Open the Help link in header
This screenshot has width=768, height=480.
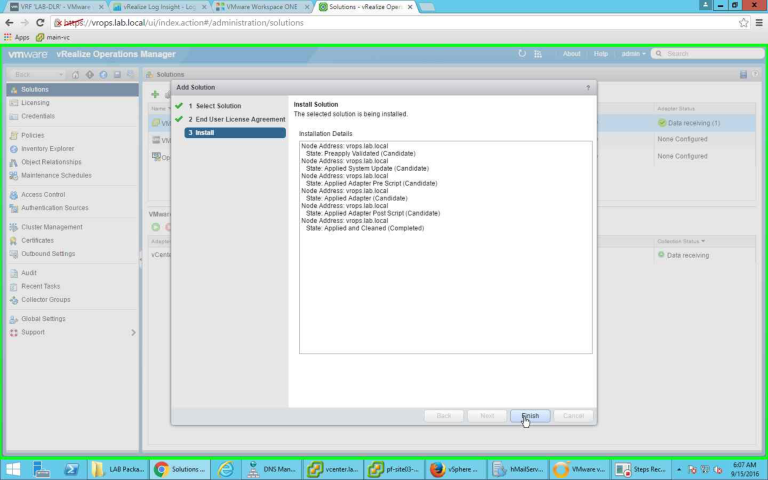[600, 54]
